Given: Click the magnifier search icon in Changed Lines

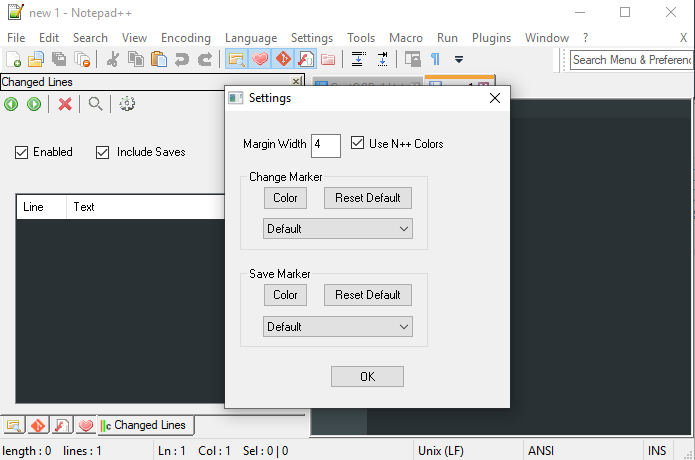Looking at the screenshot, I should 95,104.
